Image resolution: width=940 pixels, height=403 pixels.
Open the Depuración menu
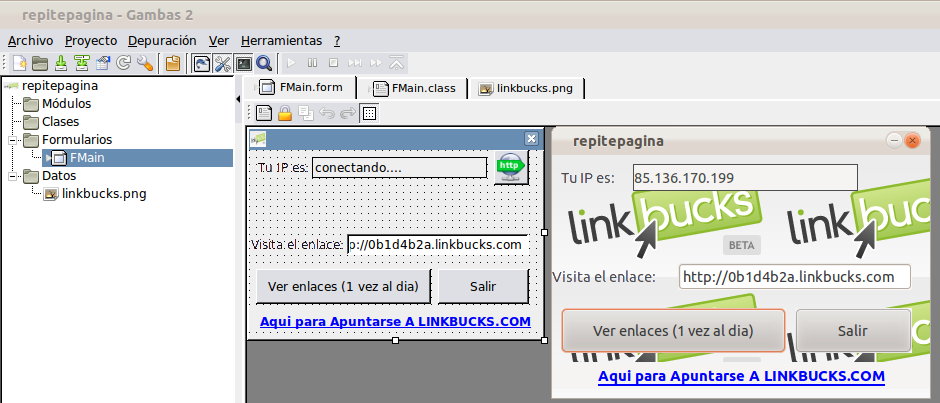(162, 41)
